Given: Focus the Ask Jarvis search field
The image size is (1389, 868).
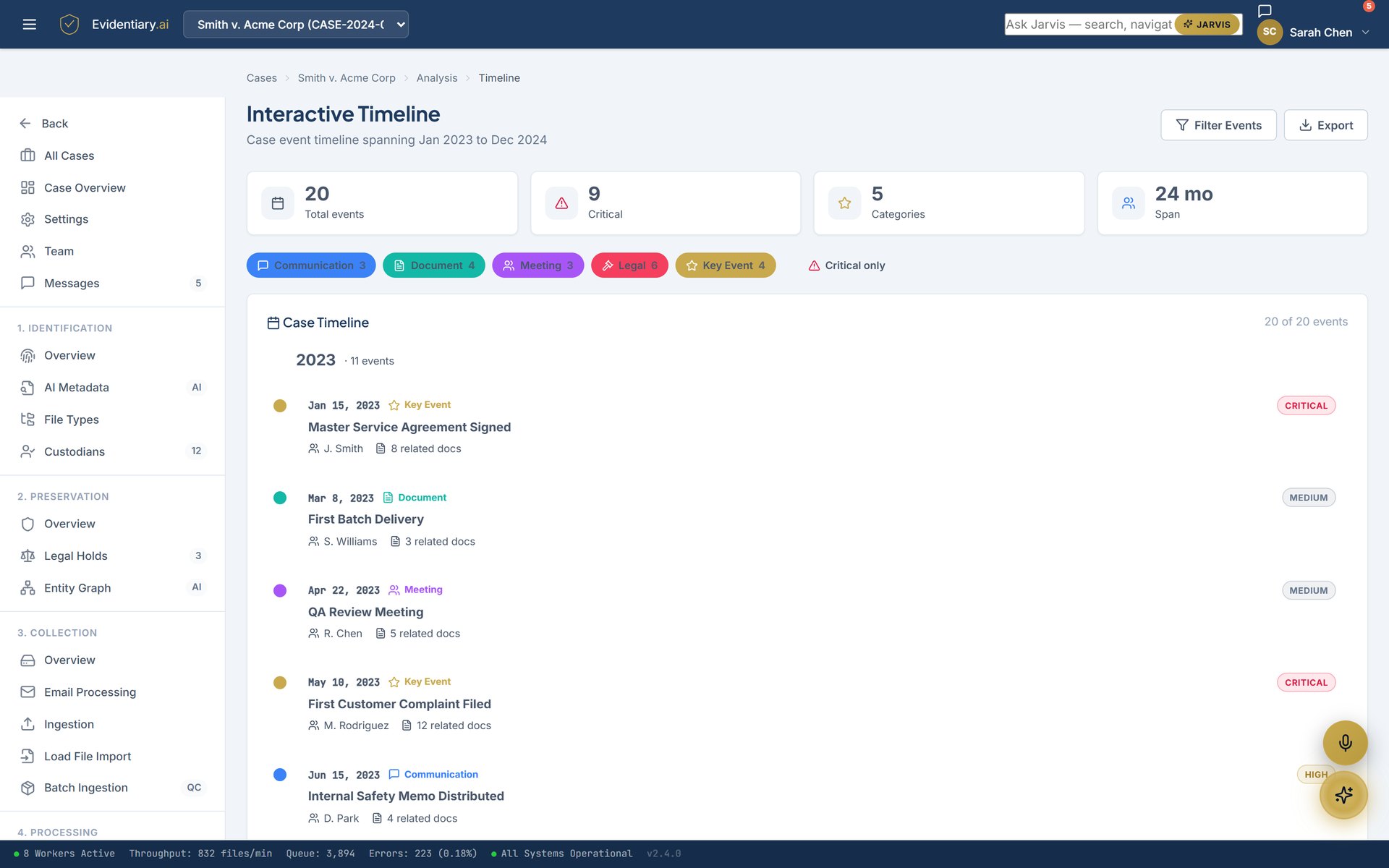Looking at the screenshot, I should (1089, 25).
